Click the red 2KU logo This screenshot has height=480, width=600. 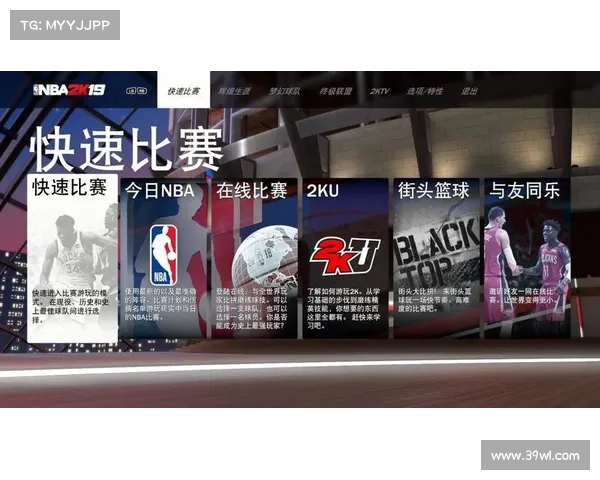(345, 256)
